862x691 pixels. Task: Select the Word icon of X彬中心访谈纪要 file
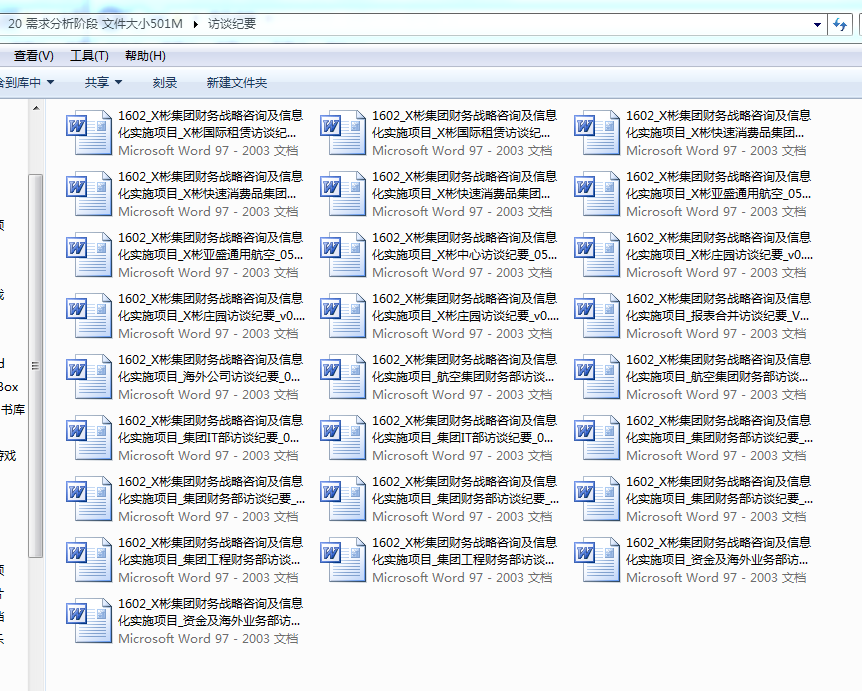(x=343, y=255)
